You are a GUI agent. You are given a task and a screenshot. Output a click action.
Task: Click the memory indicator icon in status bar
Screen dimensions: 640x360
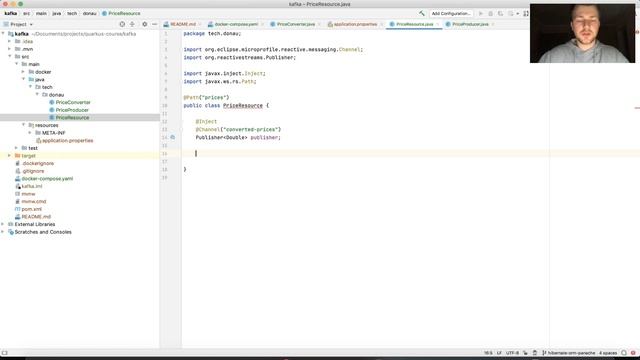[x=535, y=353]
